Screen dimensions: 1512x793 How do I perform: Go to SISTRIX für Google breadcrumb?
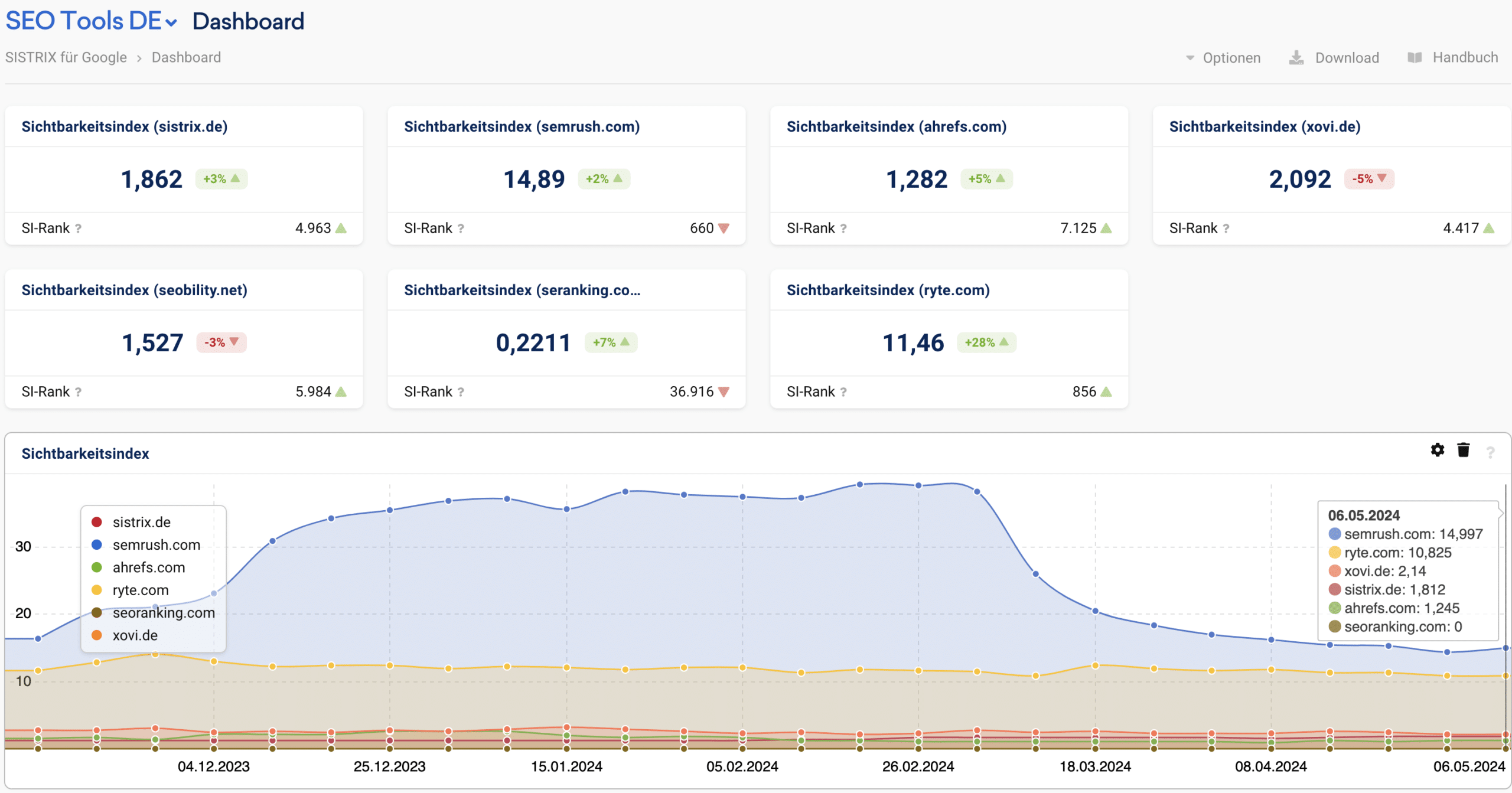point(66,57)
